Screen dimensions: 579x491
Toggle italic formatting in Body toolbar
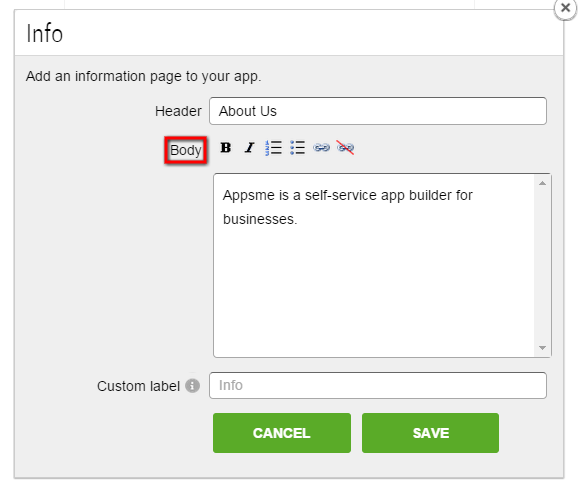pos(250,148)
